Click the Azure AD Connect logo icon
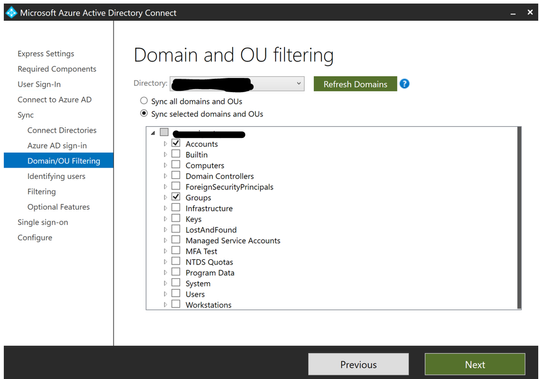The width and height of the screenshot is (539, 379). (x=11, y=13)
